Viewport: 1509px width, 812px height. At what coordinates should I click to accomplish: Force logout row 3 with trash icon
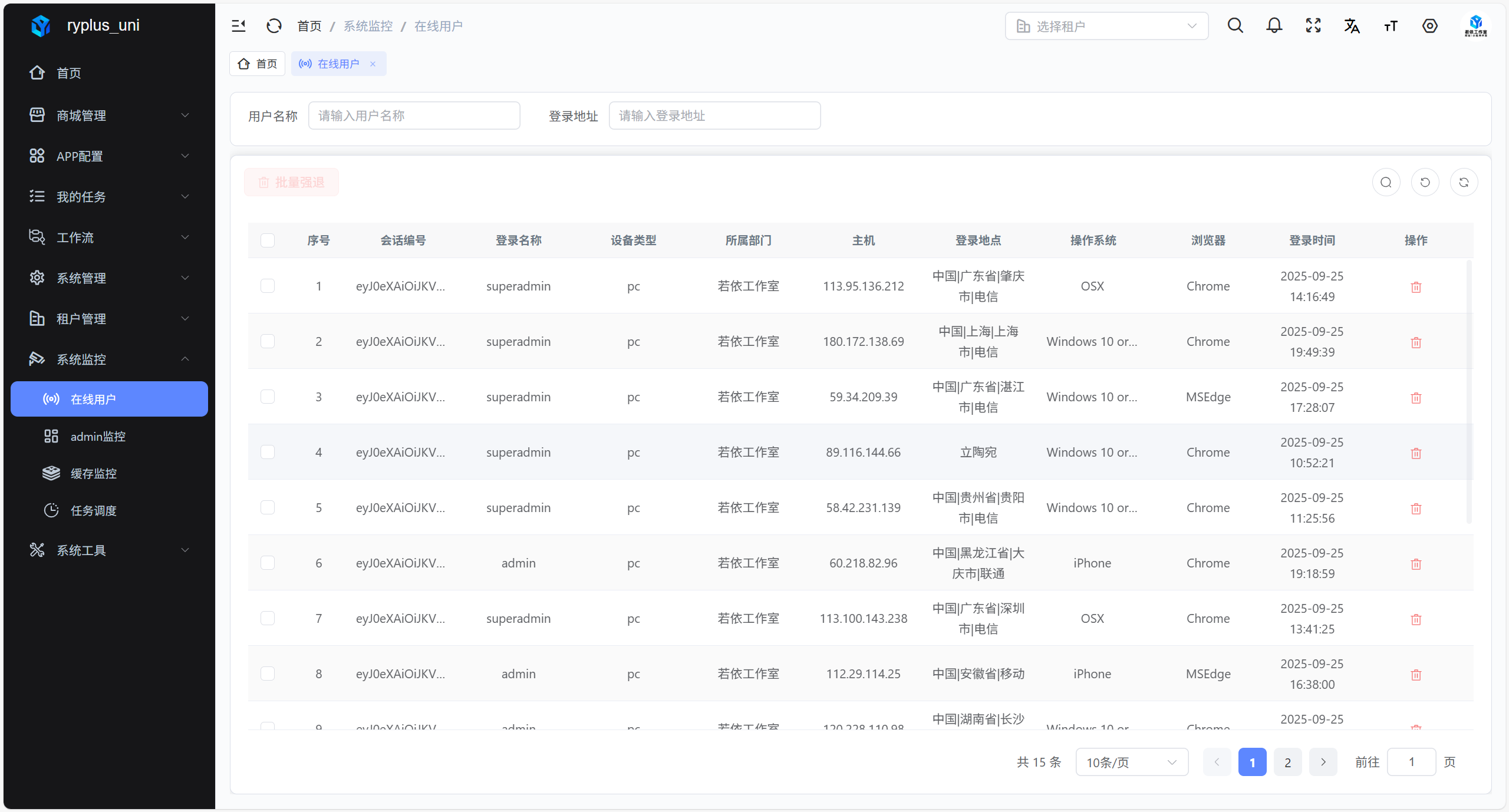coord(1416,398)
